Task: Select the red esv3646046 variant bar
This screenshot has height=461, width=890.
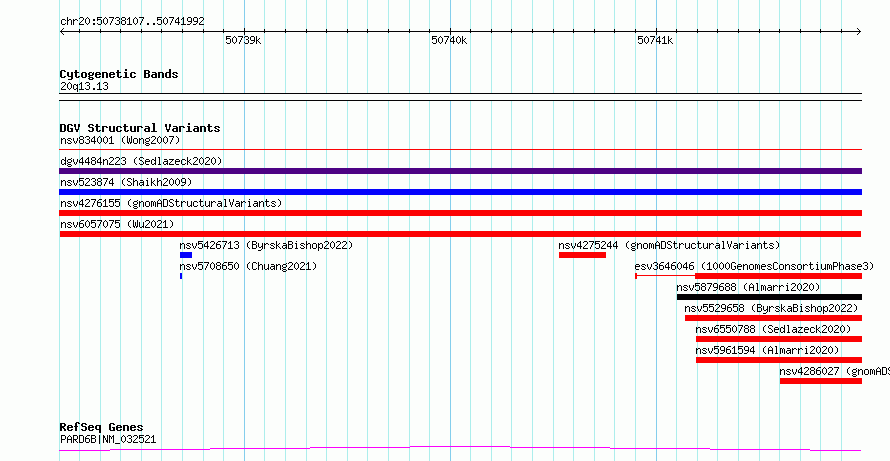Action: (x=778, y=276)
